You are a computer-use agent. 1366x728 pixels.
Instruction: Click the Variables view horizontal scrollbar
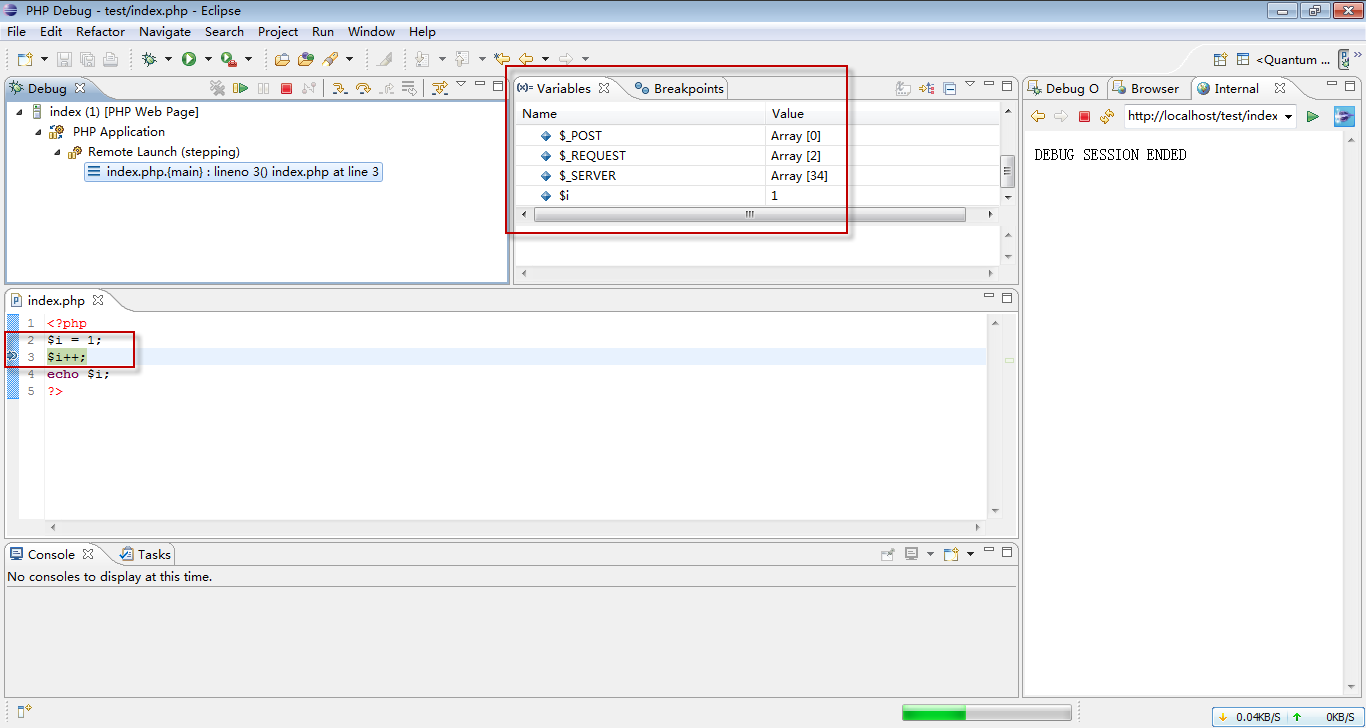coord(749,215)
